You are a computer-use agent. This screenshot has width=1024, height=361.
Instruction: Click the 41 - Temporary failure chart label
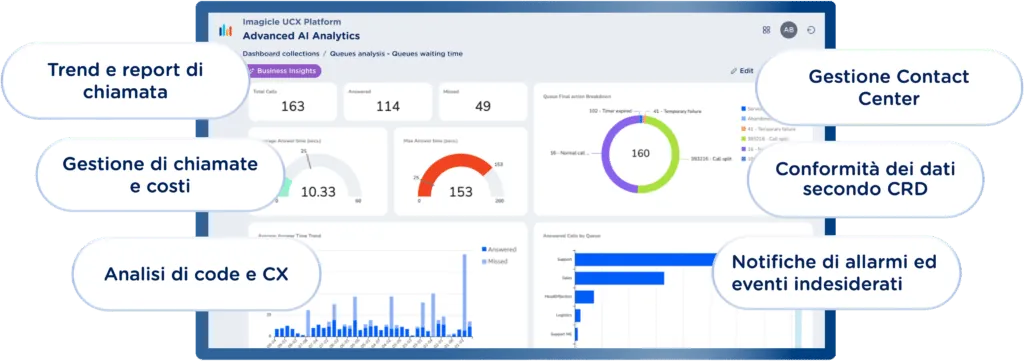[677, 112]
